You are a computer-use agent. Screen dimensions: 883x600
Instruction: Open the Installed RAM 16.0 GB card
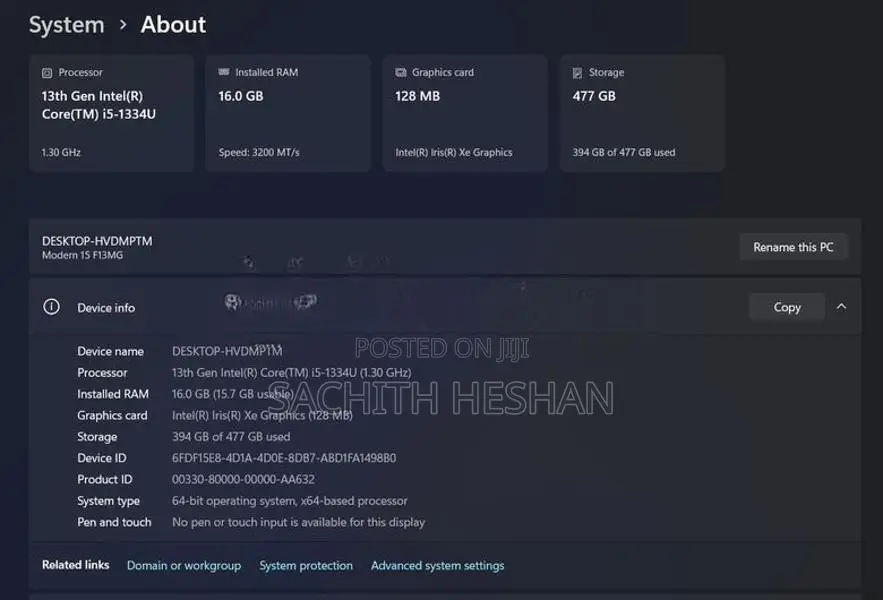(288, 113)
